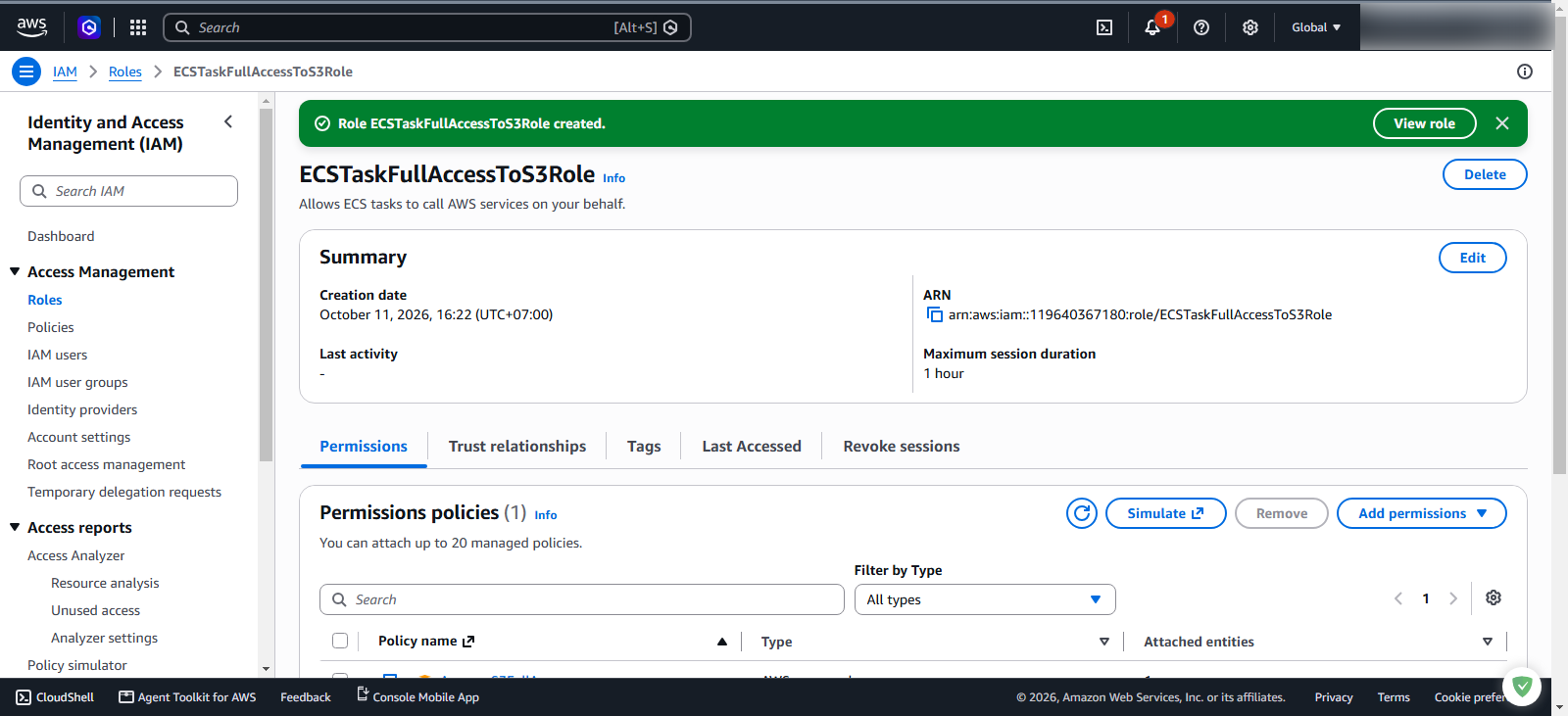Click the Search IAM field
Viewport: 1568px width, 716px height.
point(128,191)
